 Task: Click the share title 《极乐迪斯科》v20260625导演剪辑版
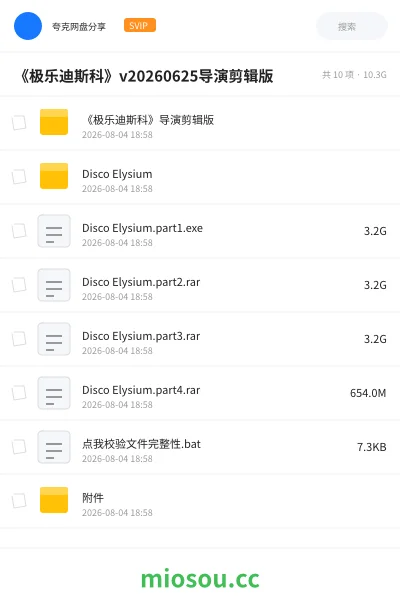click(146, 76)
